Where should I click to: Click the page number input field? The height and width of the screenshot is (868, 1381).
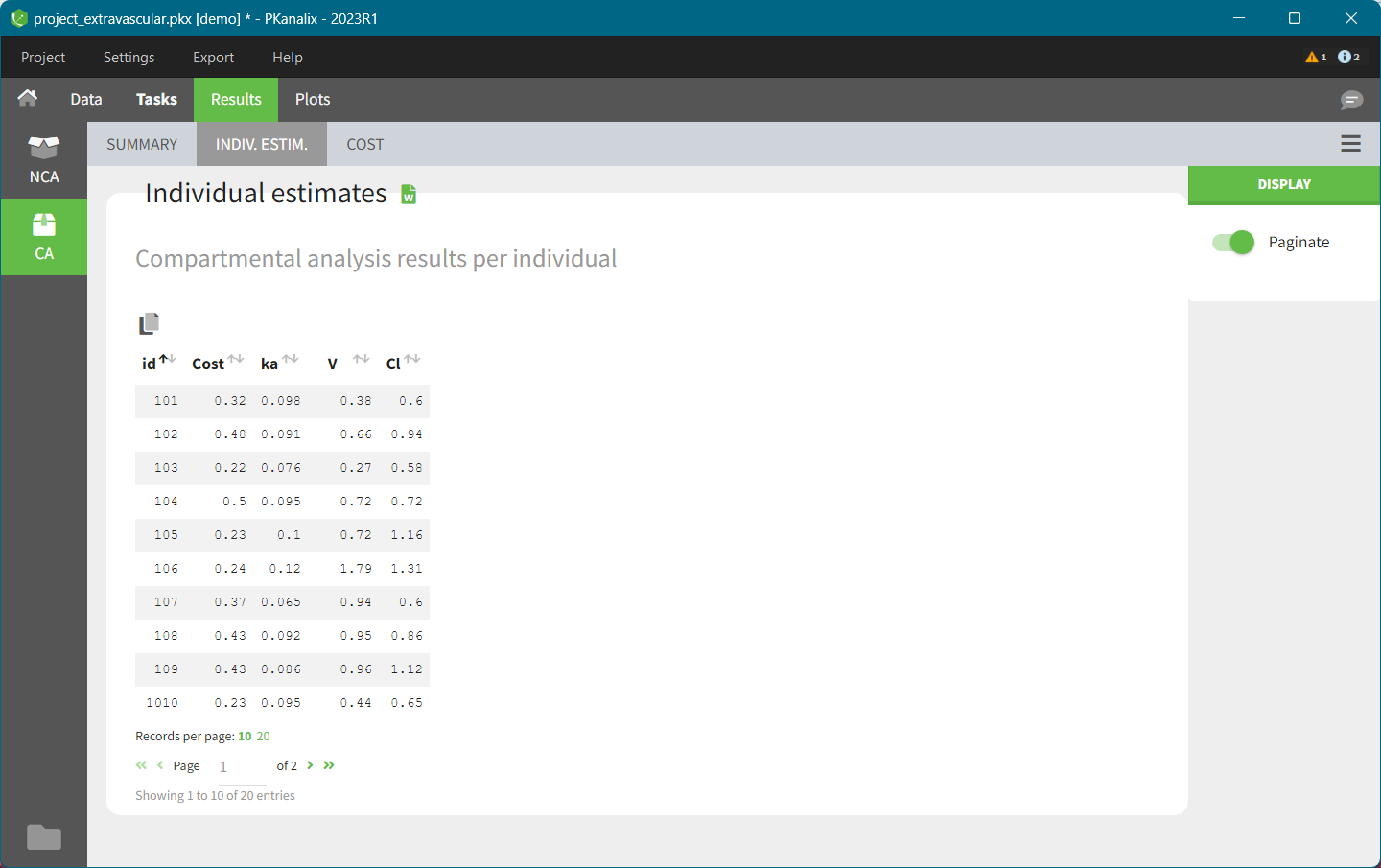point(240,766)
